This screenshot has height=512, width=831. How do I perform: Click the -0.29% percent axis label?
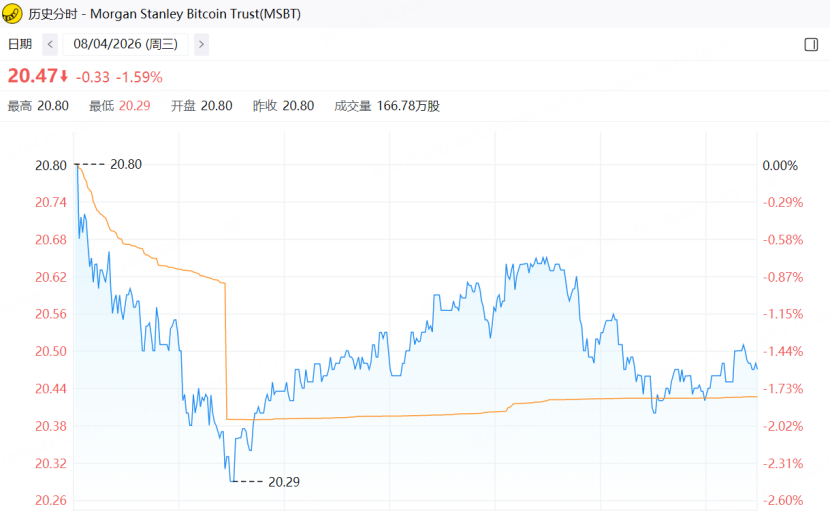(x=783, y=202)
